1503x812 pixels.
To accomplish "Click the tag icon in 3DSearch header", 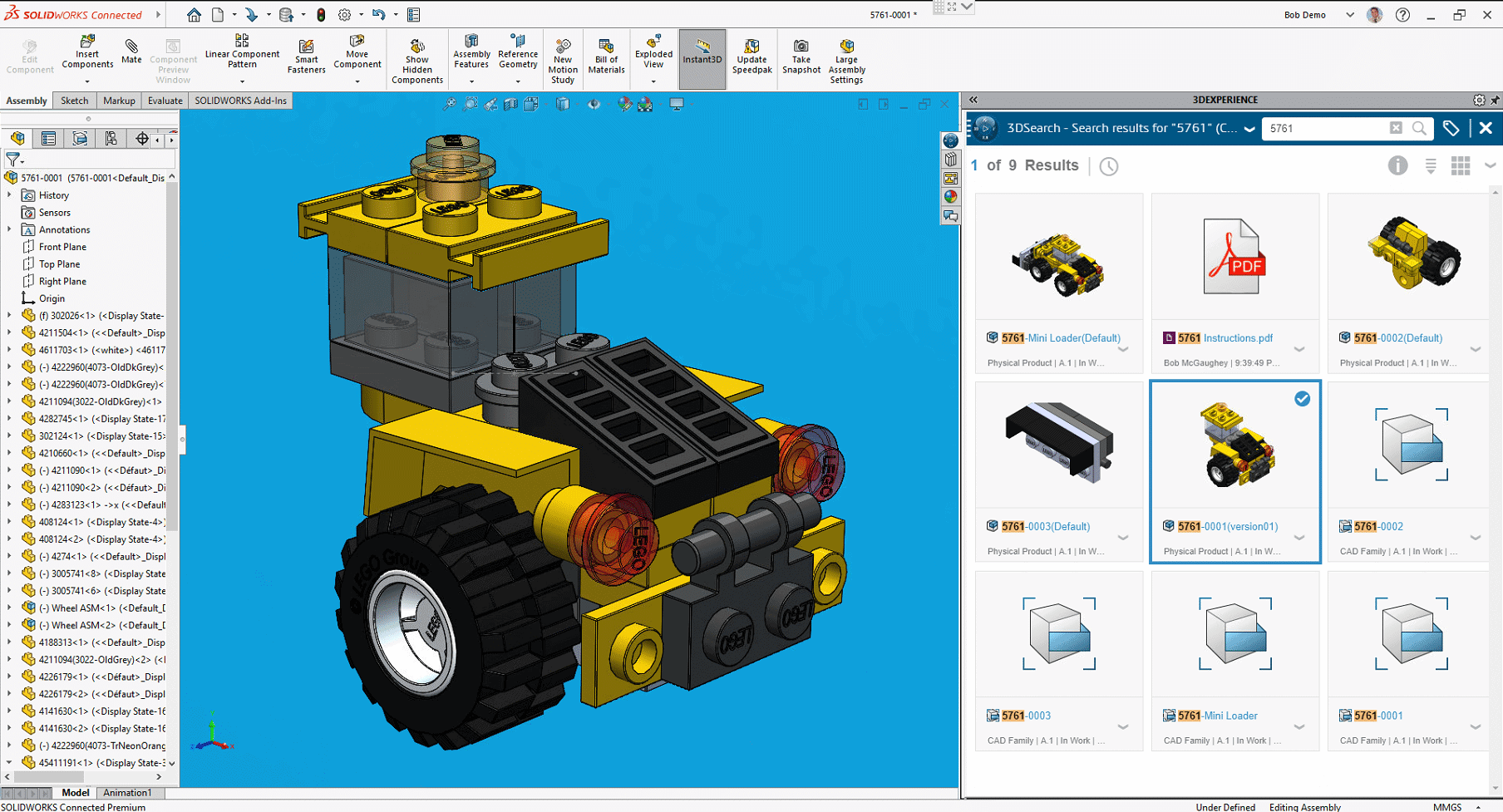I will (1451, 128).
